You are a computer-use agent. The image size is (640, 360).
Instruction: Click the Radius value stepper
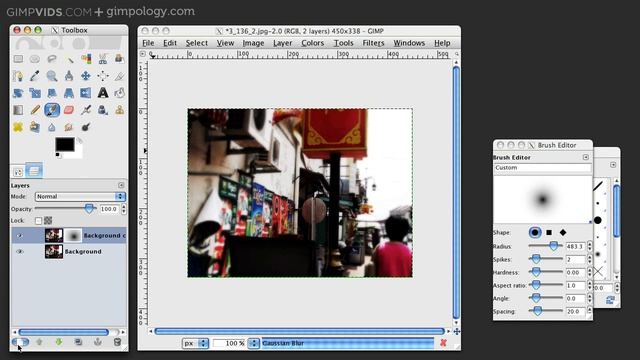589,247
